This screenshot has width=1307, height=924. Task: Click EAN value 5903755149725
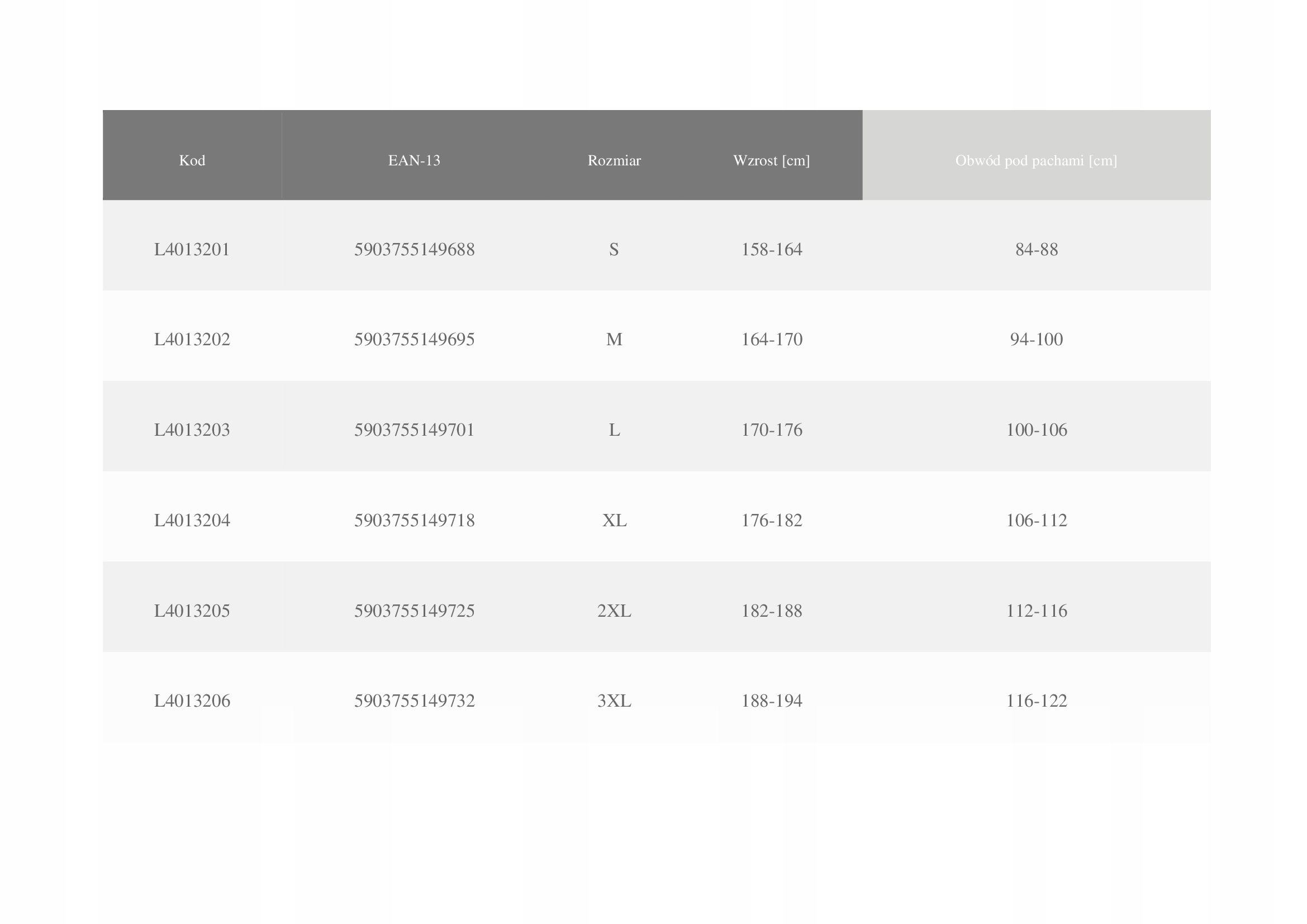[x=415, y=611]
